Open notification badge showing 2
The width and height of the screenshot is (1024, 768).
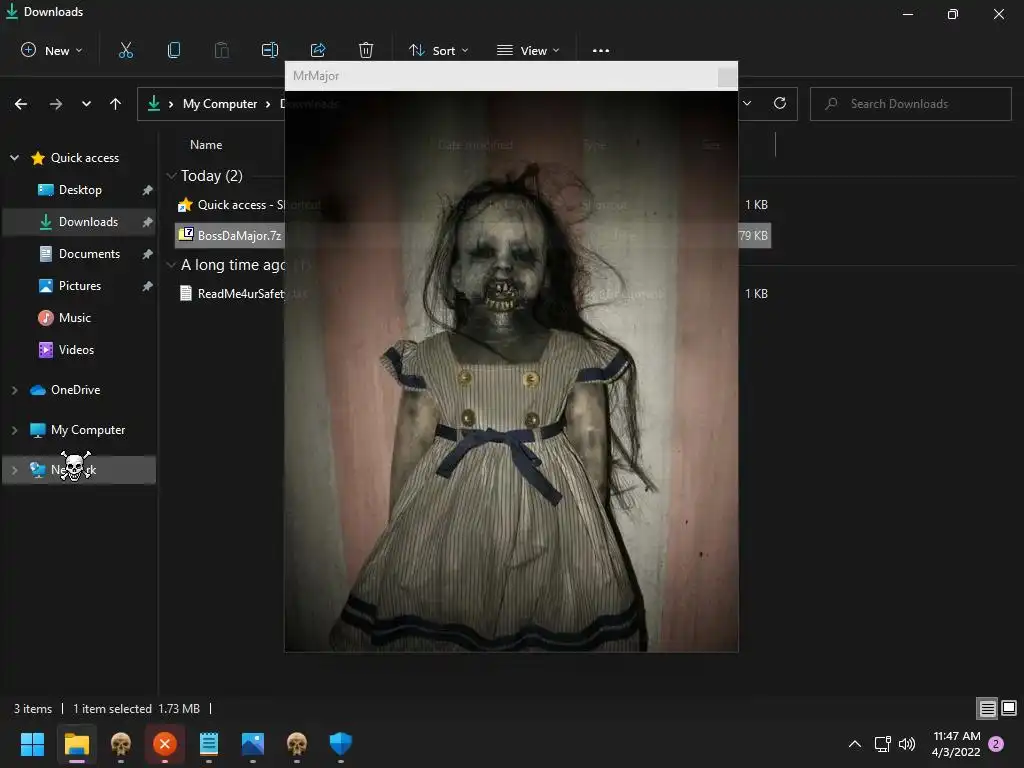(x=996, y=744)
